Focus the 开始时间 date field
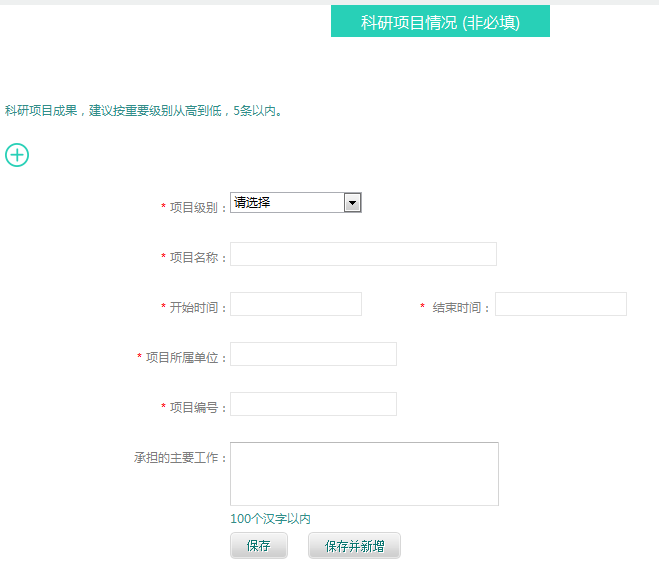Image resolution: width=659 pixels, height=572 pixels. tap(295, 304)
